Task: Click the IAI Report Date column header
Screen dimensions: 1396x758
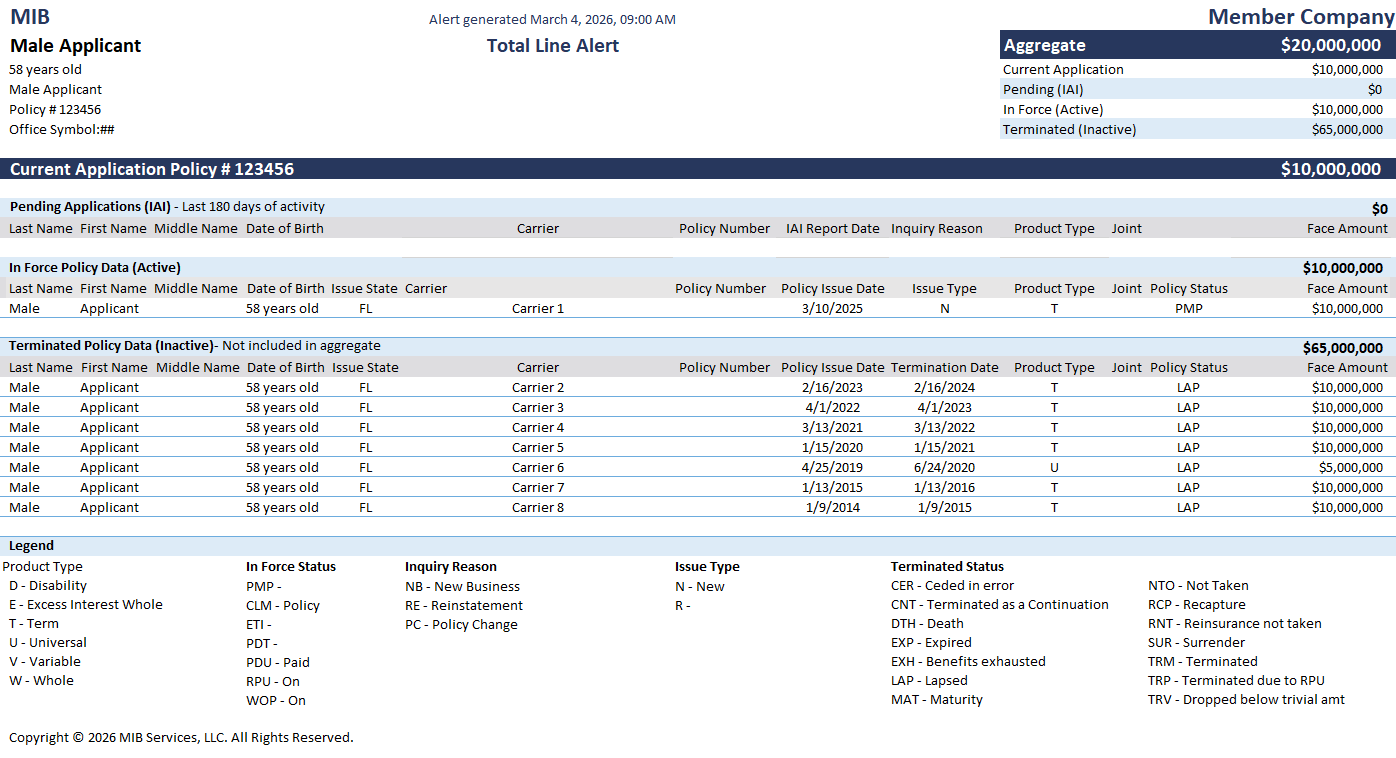Action: pos(833,228)
